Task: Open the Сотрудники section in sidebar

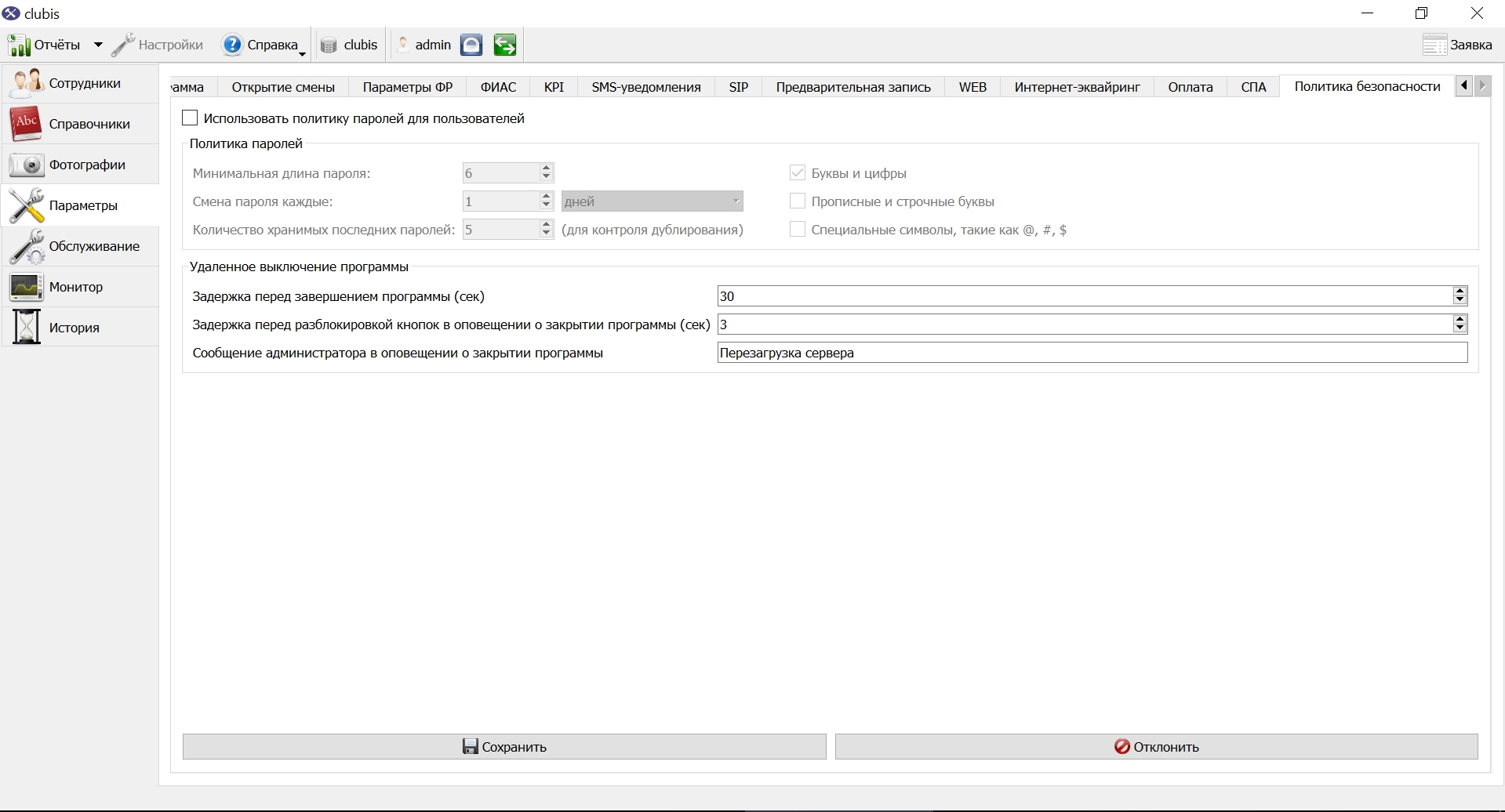Action: [80, 83]
